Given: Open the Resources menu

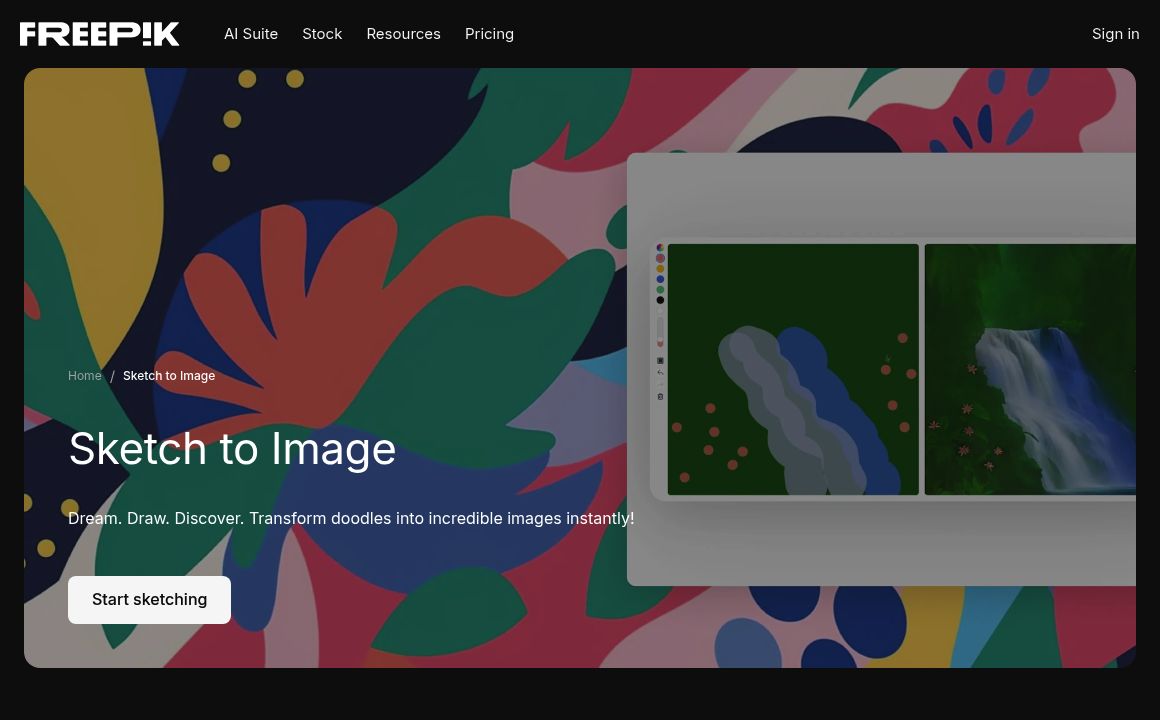Looking at the screenshot, I should click(403, 34).
